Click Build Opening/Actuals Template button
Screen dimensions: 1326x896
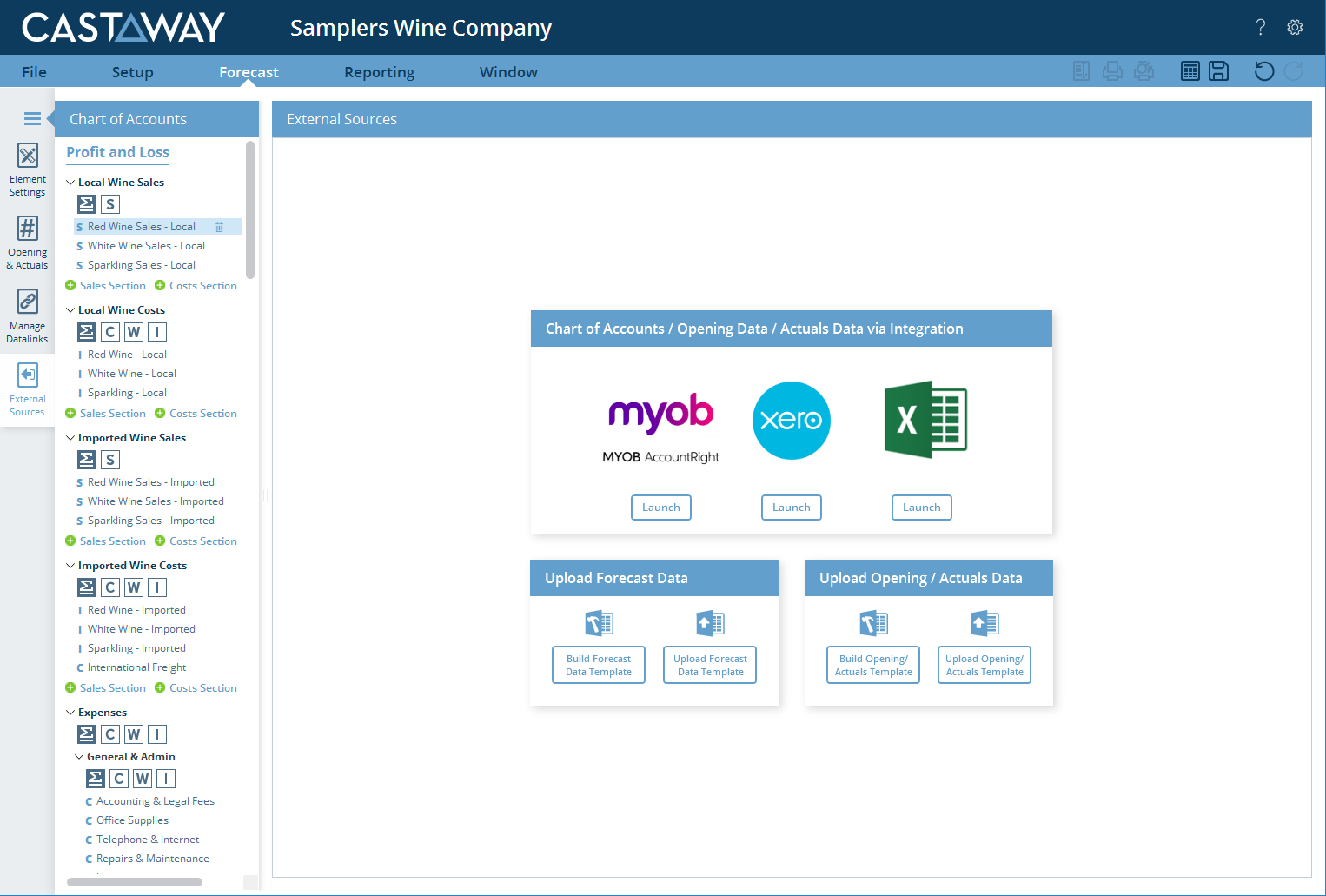(x=873, y=665)
